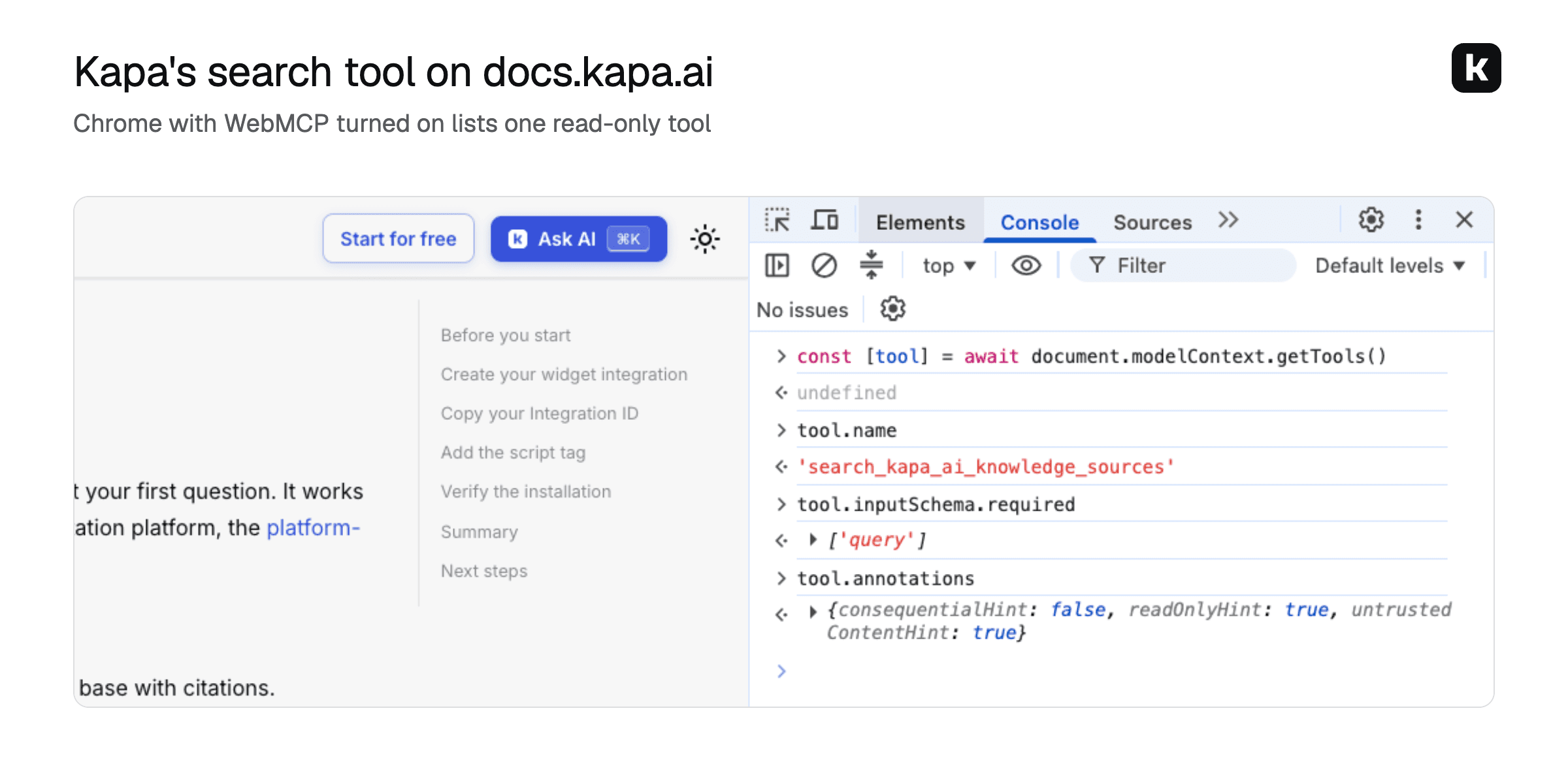The height and width of the screenshot is (781, 1568).
Task: Open the Sources tab
Action: (x=1152, y=222)
